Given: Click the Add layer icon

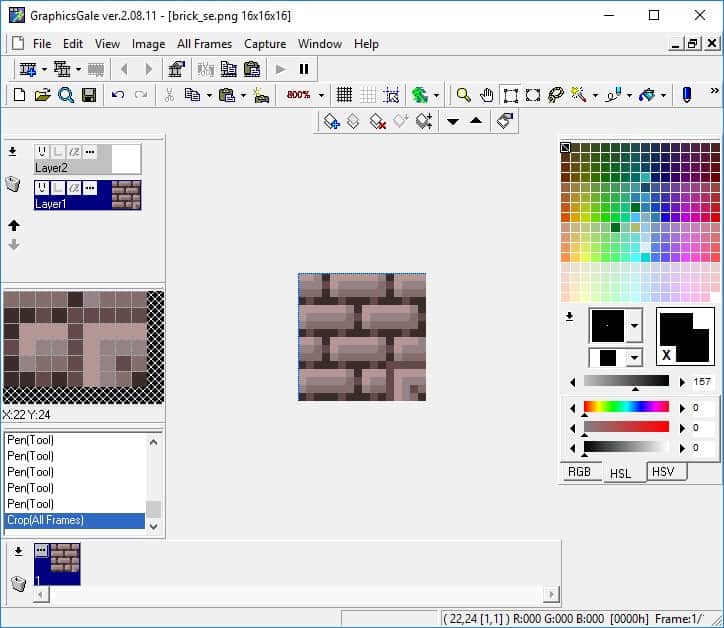Looking at the screenshot, I should [331, 121].
